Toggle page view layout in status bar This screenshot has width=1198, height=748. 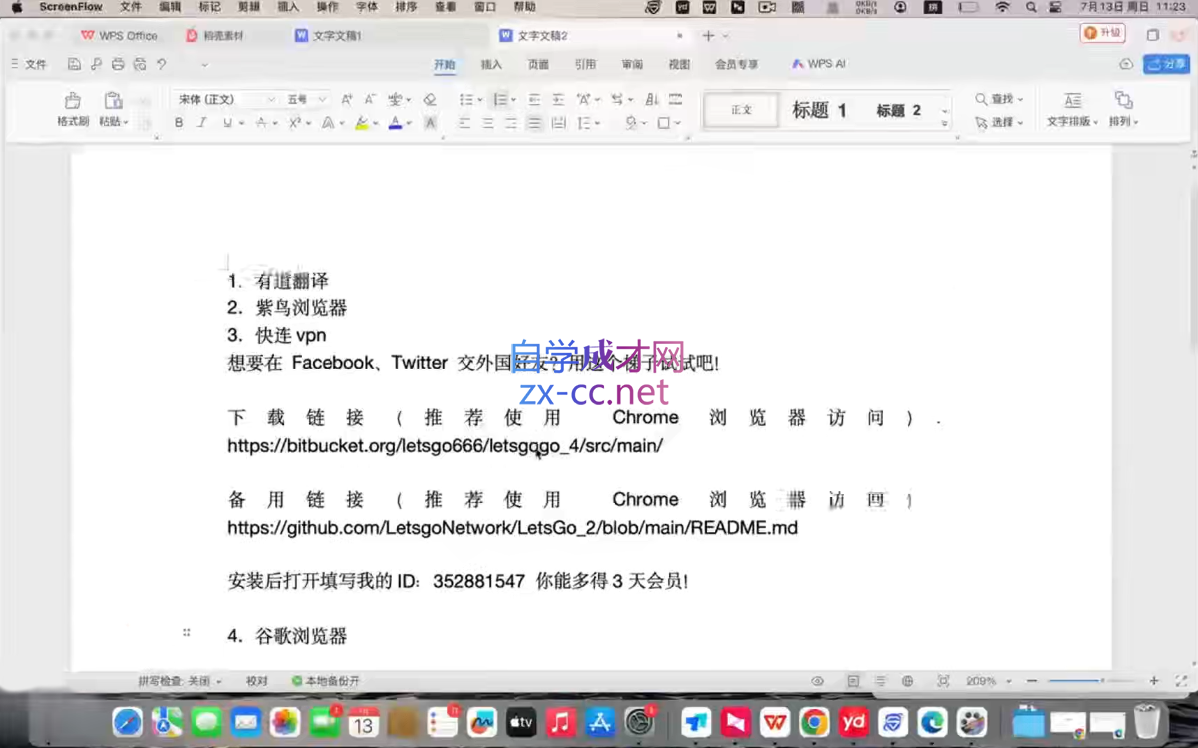[x=853, y=681]
